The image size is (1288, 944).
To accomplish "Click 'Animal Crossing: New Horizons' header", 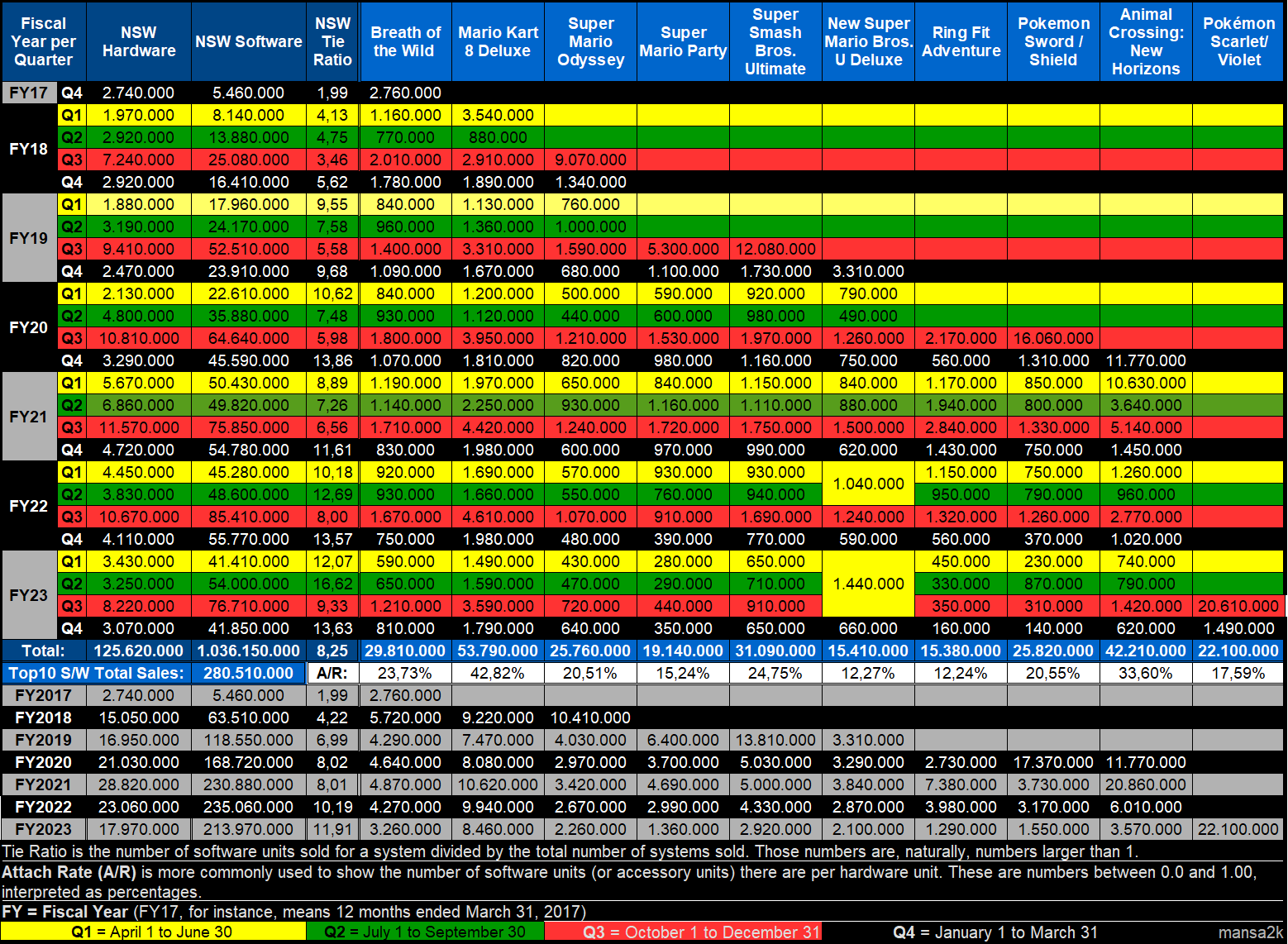I will pyautogui.click(x=1147, y=41).
